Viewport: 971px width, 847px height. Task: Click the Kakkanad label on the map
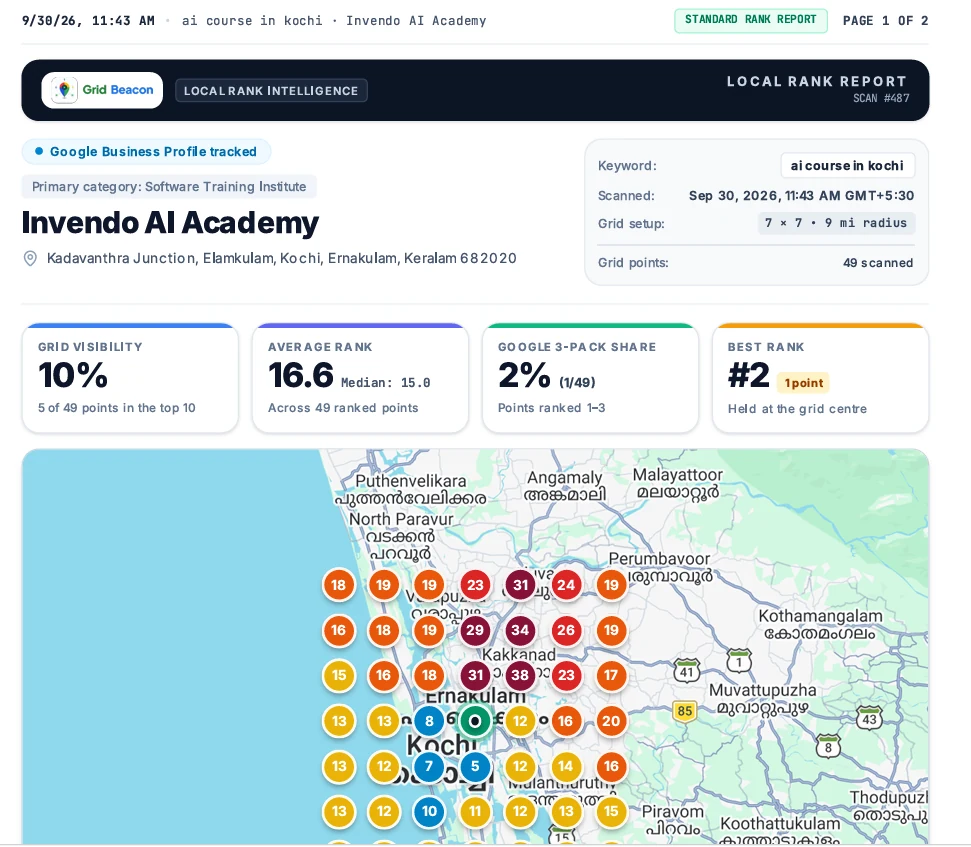[519, 654]
